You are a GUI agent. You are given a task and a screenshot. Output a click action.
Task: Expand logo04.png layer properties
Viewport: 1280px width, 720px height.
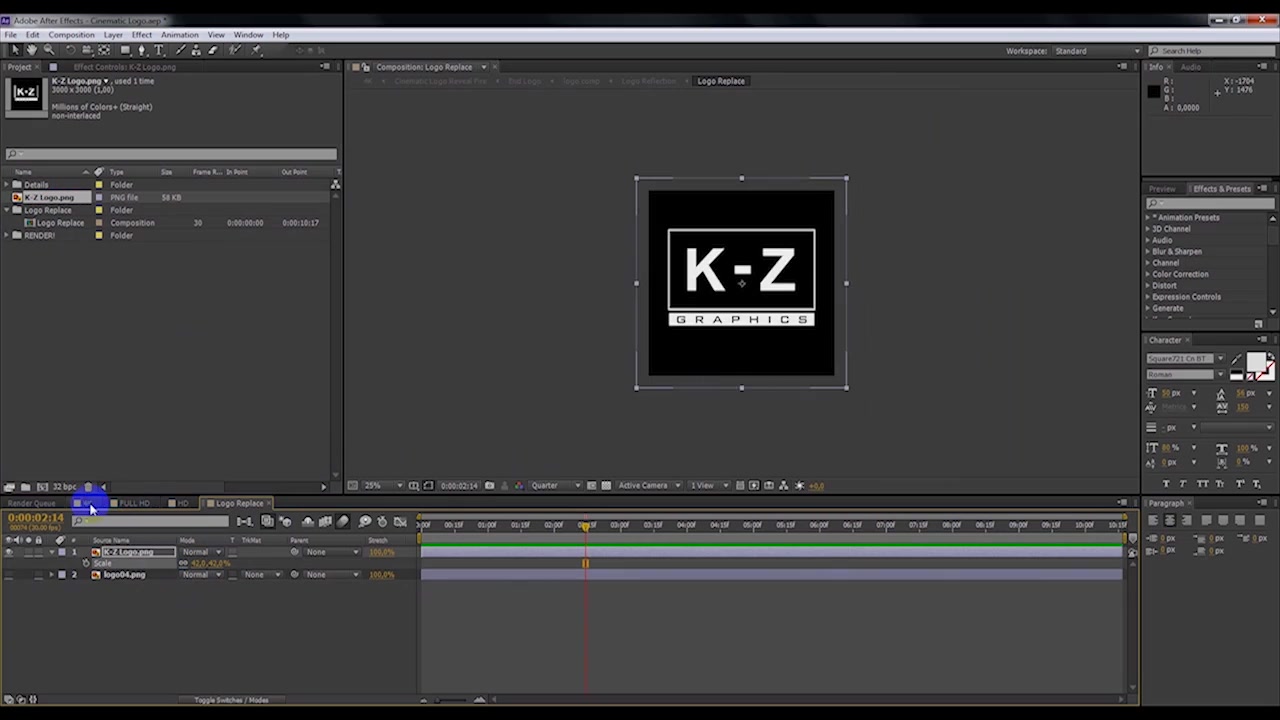pos(51,575)
